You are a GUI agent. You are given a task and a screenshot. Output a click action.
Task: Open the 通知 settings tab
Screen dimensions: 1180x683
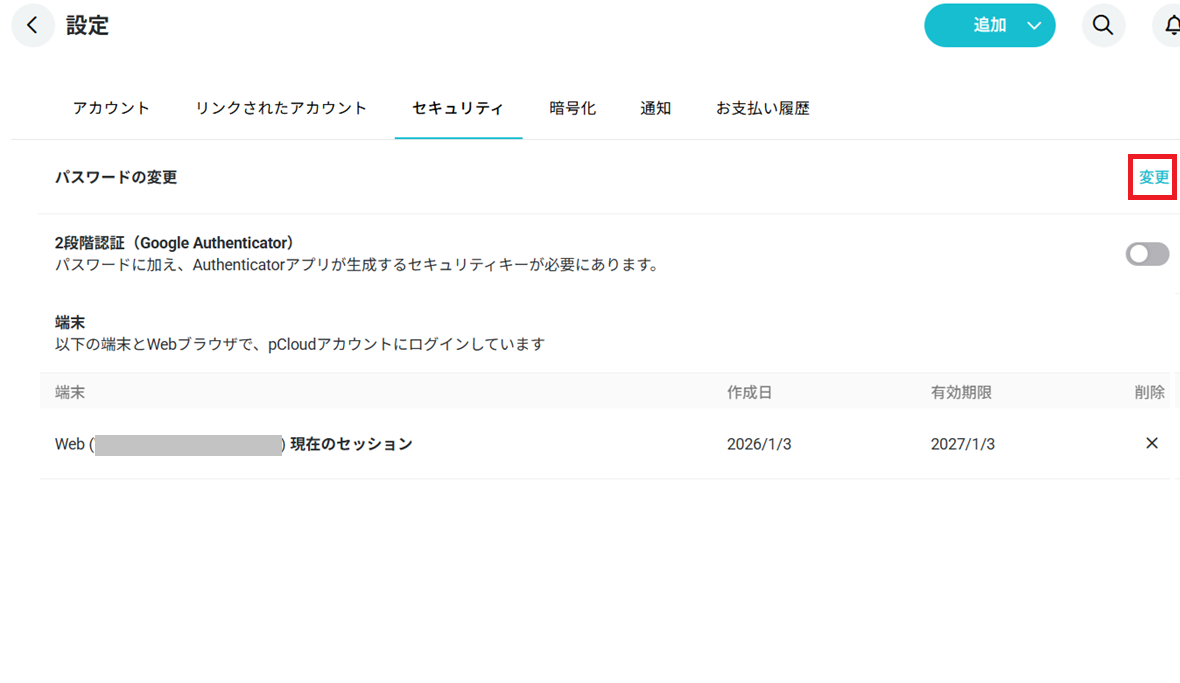(655, 108)
